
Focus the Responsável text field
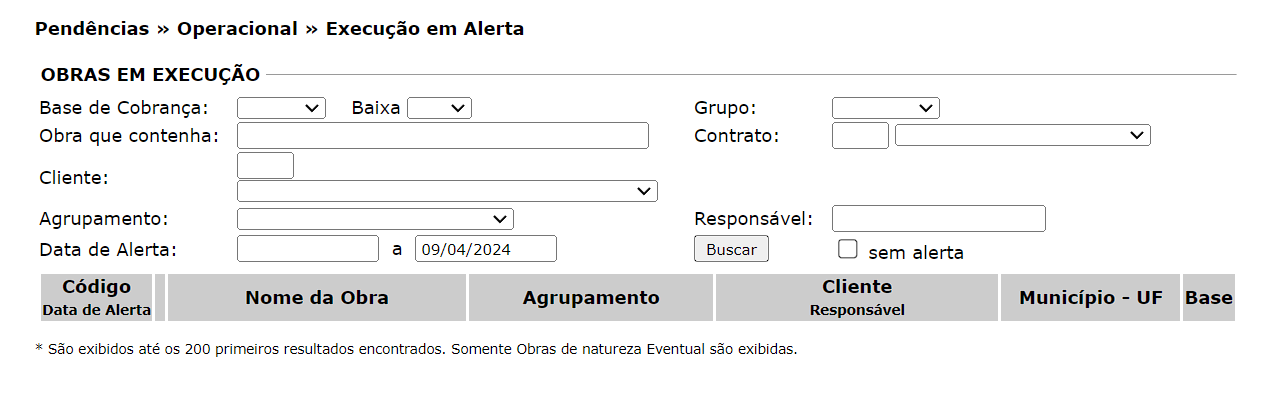tap(938, 218)
